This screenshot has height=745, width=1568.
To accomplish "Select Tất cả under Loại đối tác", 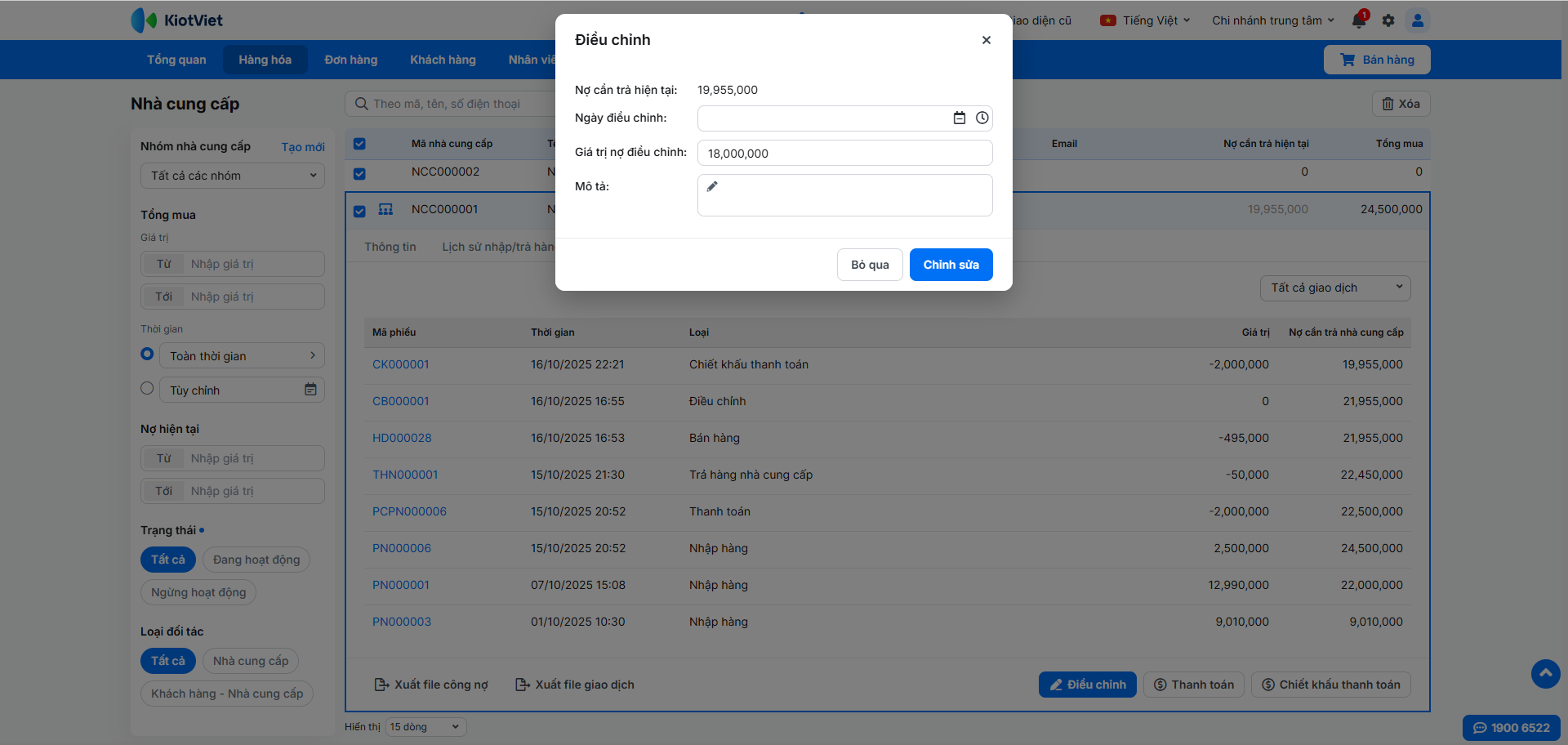I will 168,661.
